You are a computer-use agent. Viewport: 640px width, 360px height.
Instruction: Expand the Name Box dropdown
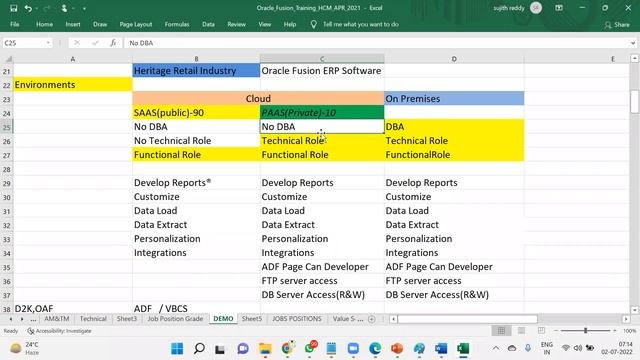click(48, 43)
